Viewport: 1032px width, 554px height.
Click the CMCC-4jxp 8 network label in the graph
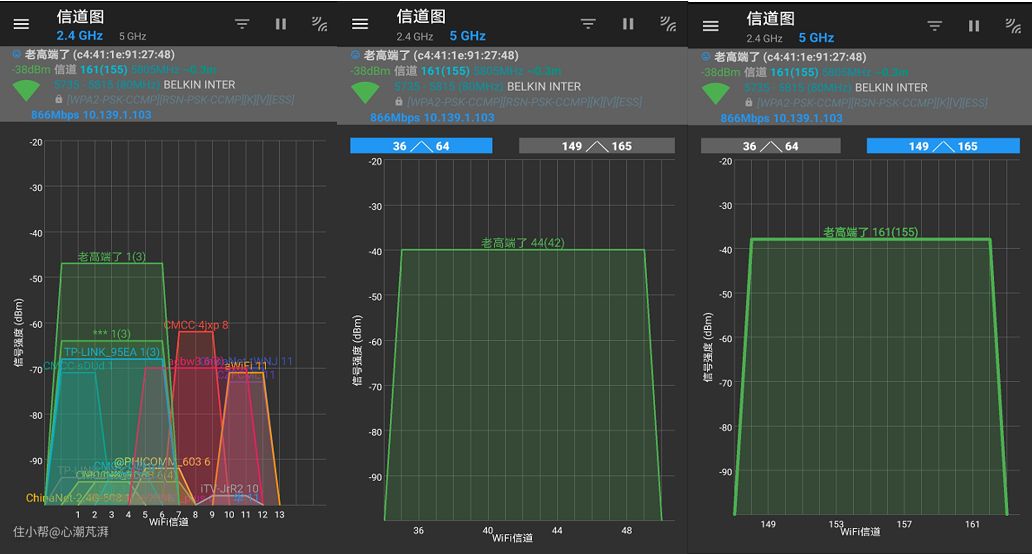[196, 325]
